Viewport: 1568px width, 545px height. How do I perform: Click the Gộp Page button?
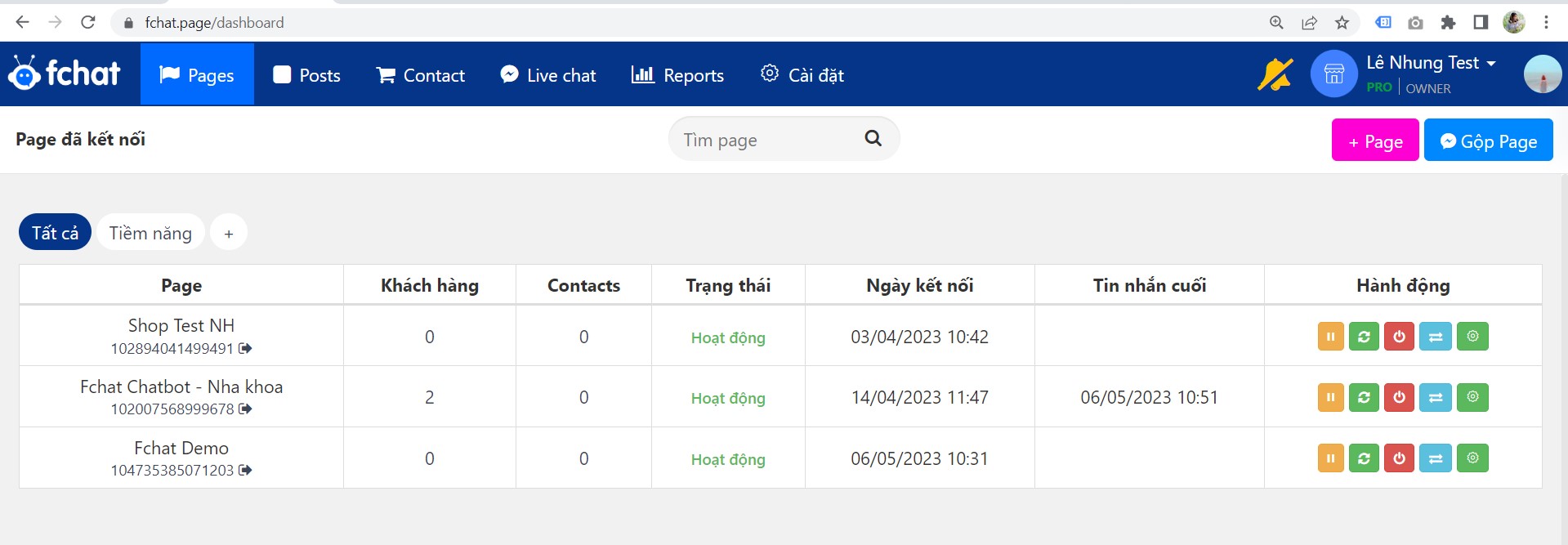coord(1488,141)
